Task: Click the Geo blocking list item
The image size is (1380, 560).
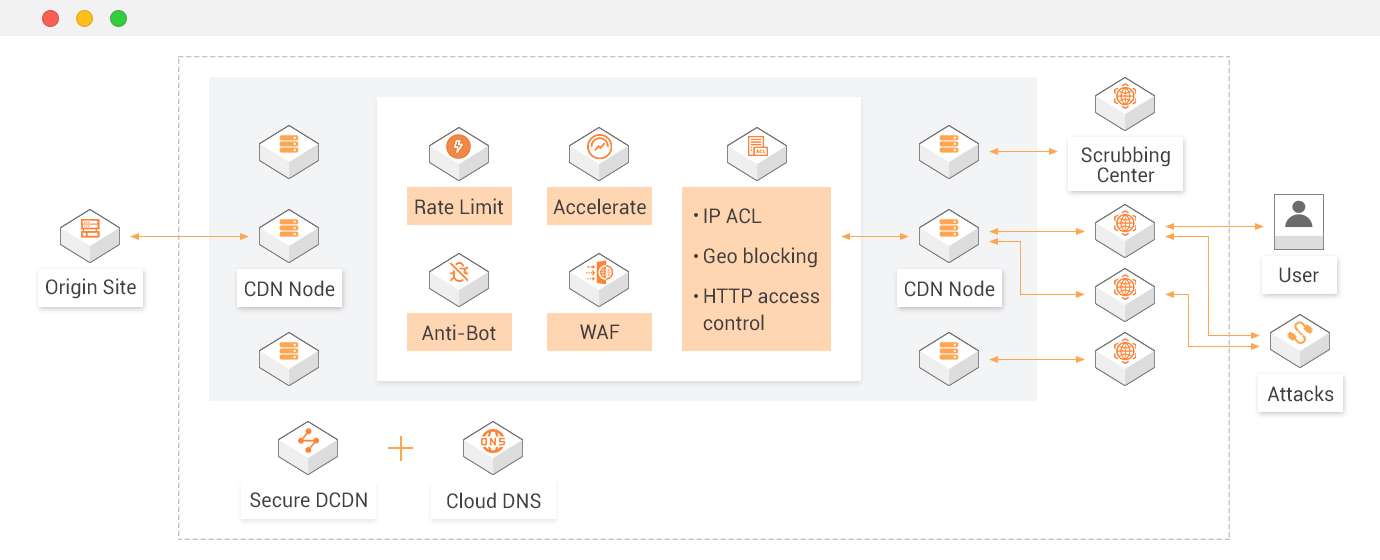Action: [x=755, y=256]
